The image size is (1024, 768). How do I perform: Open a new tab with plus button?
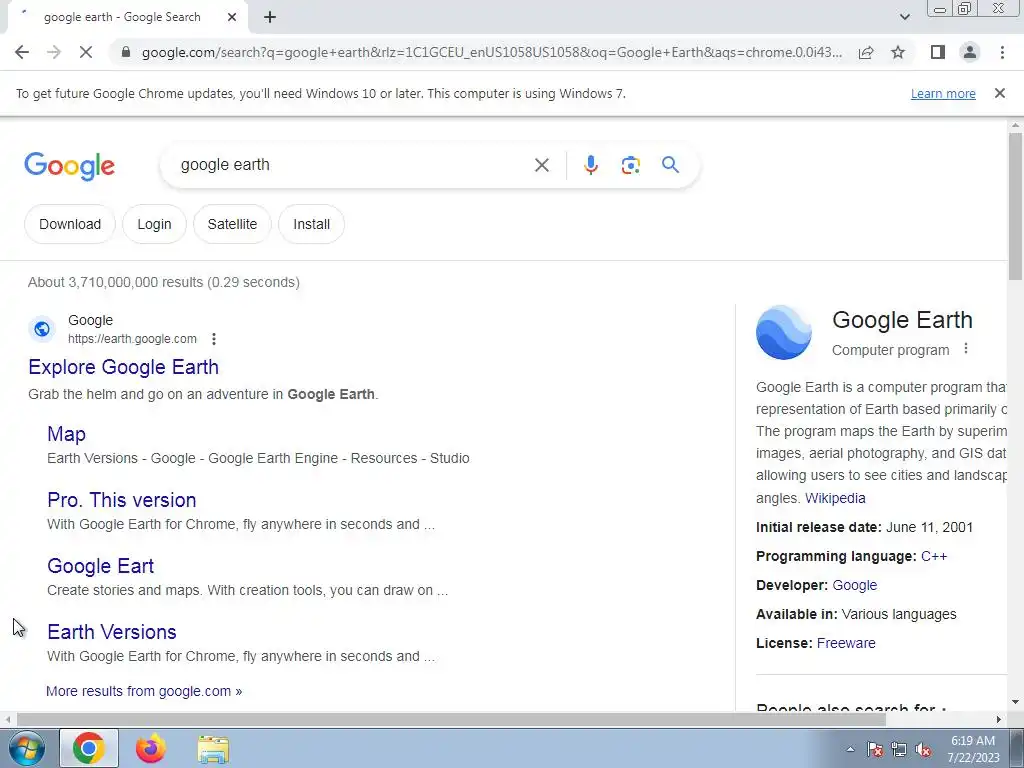pos(270,18)
